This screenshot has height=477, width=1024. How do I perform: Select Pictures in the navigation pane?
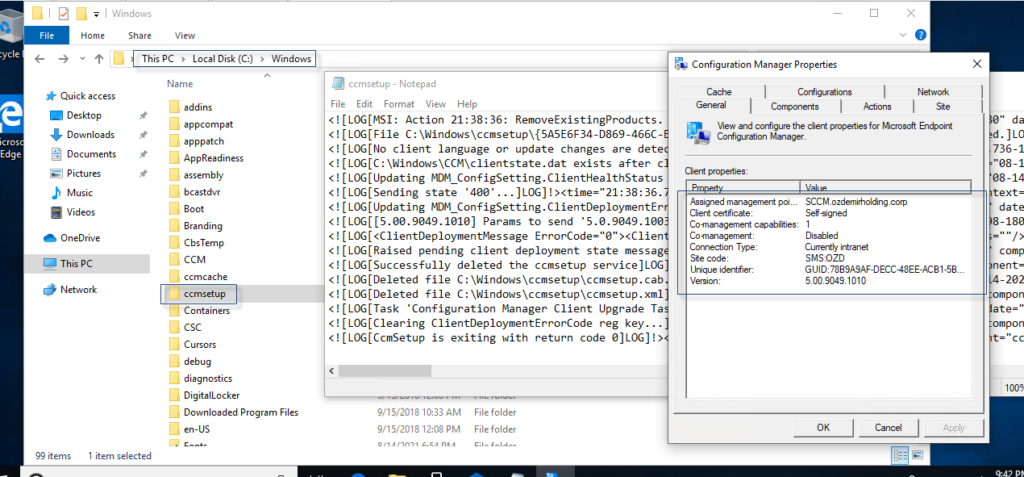pos(84,173)
